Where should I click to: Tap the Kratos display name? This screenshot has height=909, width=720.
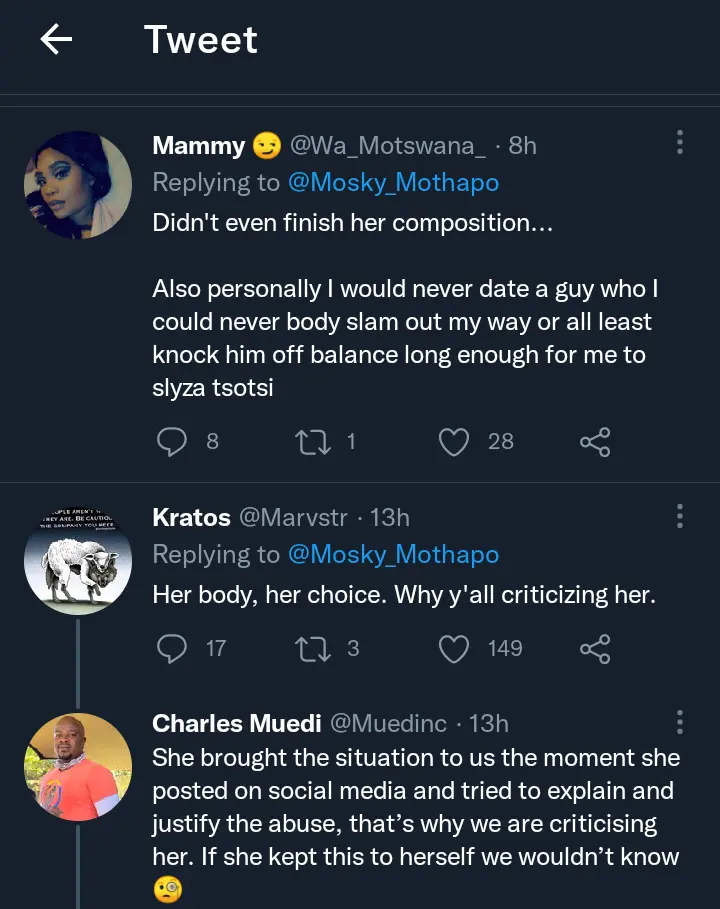pyautogui.click(x=191, y=517)
